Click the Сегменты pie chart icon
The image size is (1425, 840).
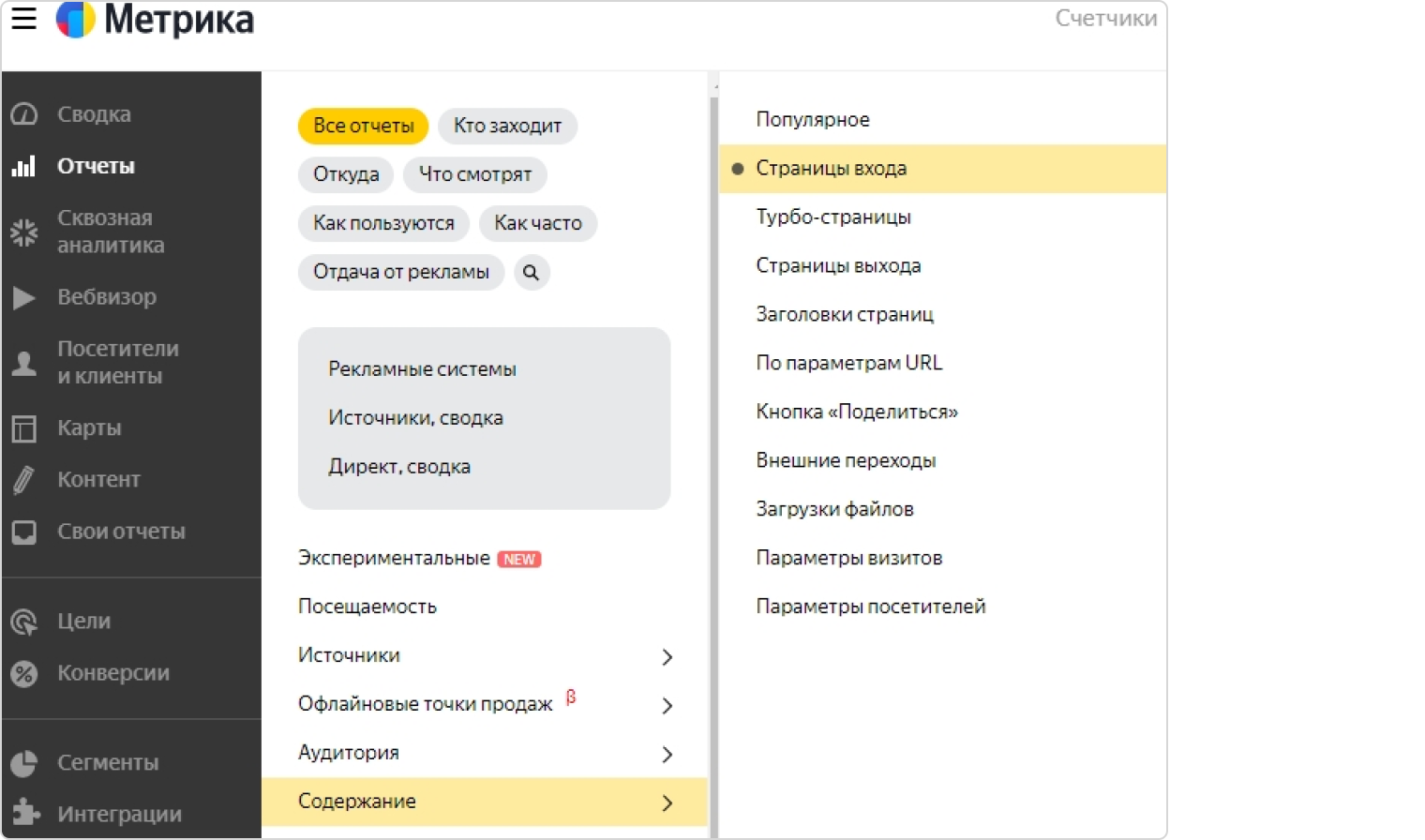(x=24, y=763)
